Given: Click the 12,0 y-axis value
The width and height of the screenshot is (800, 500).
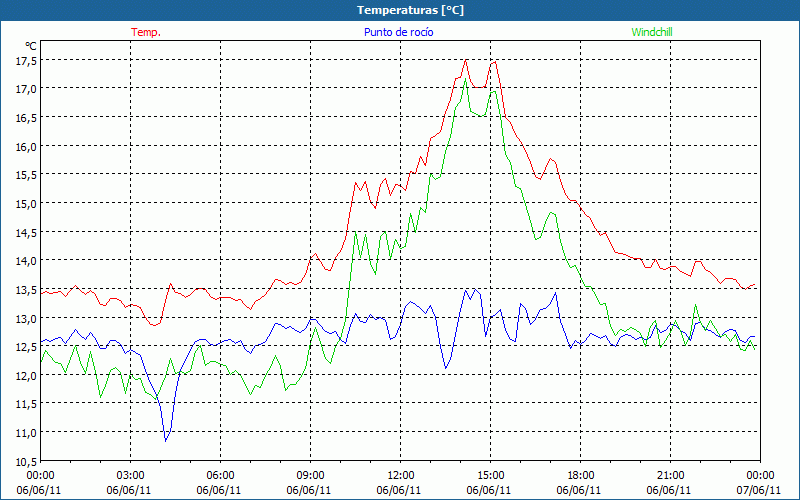Looking at the screenshot, I should pos(26,376).
